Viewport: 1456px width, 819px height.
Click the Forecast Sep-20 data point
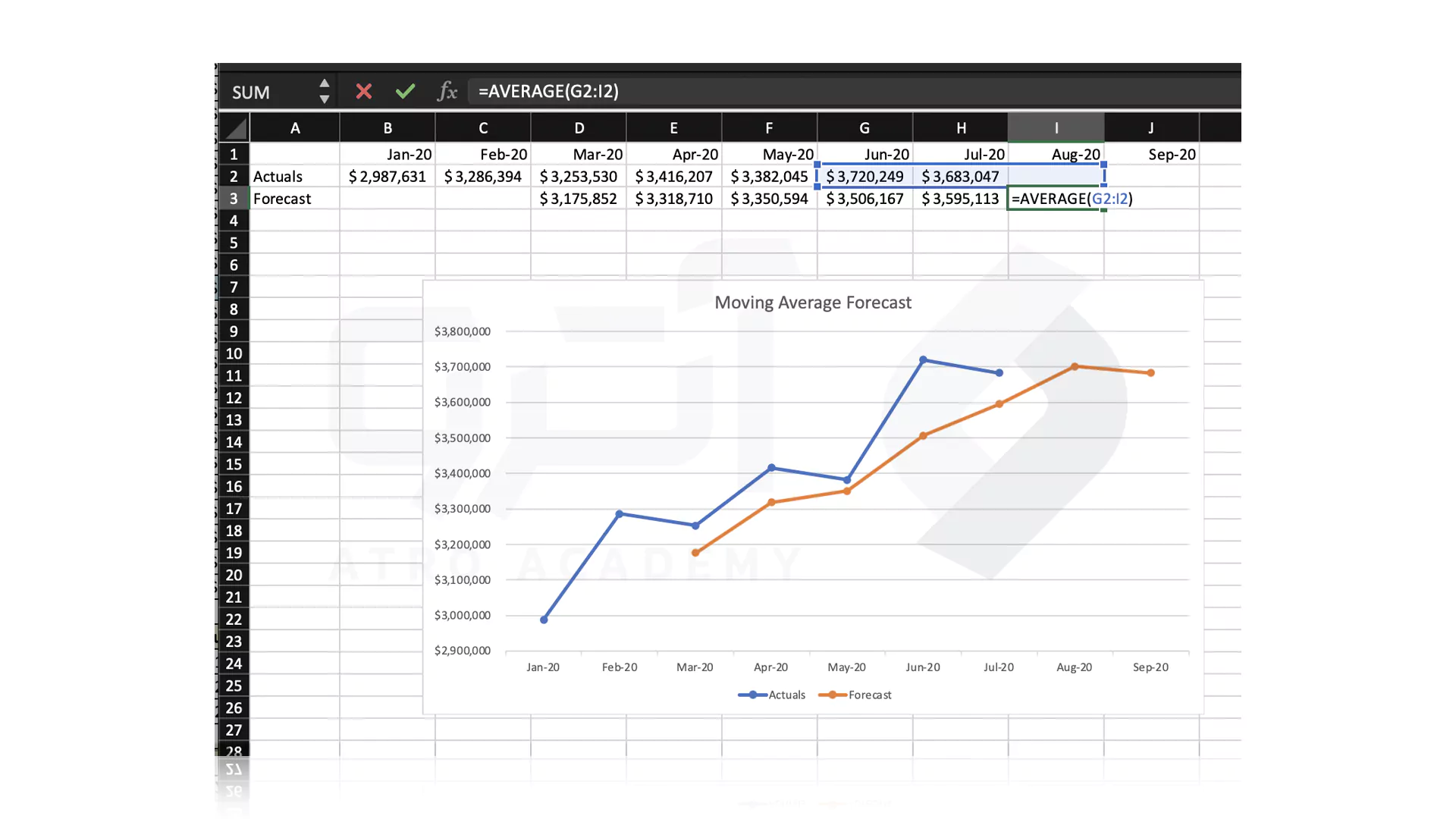point(1151,373)
